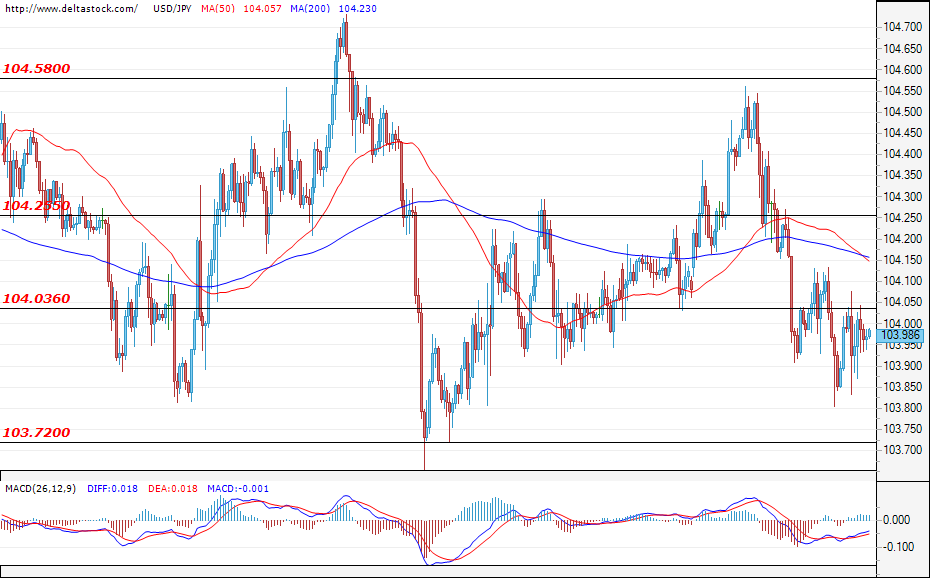Viewport: 930px width, 578px height.
Task: Select the 103.7200 support level label
Action: (x=37, y=432)
